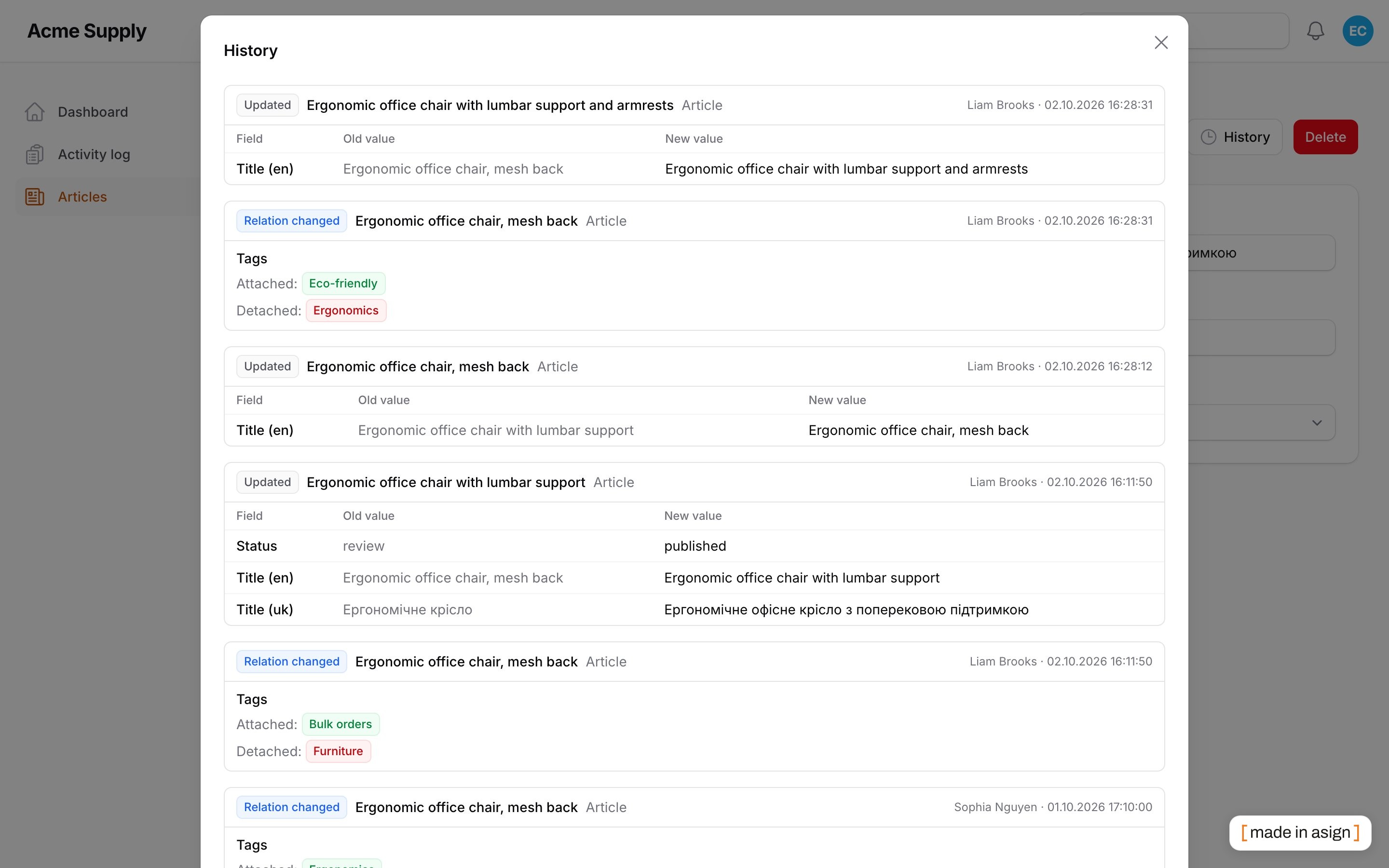
Task: Click the Acme Supply logo
Action: pos(87,31)
